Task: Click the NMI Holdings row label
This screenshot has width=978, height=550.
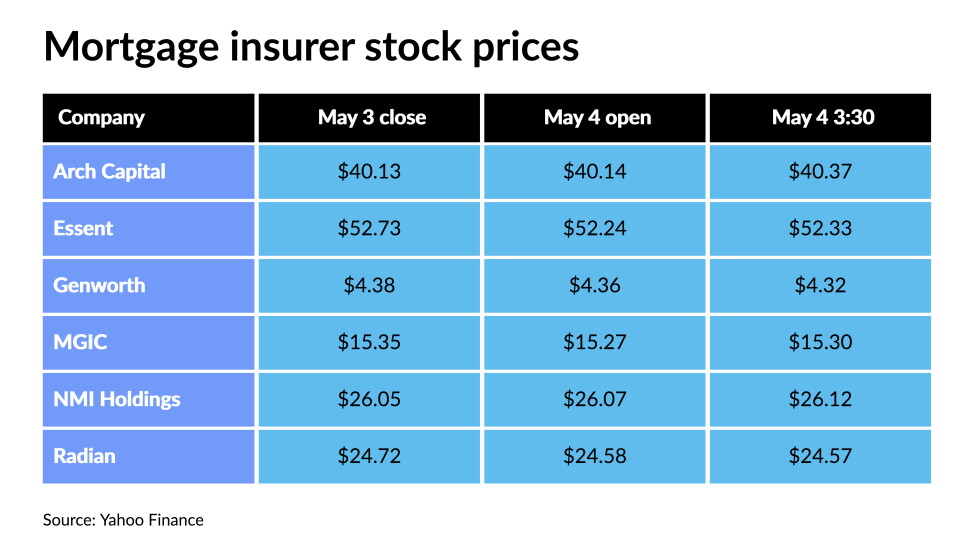Action: click(x=148, y=400)
